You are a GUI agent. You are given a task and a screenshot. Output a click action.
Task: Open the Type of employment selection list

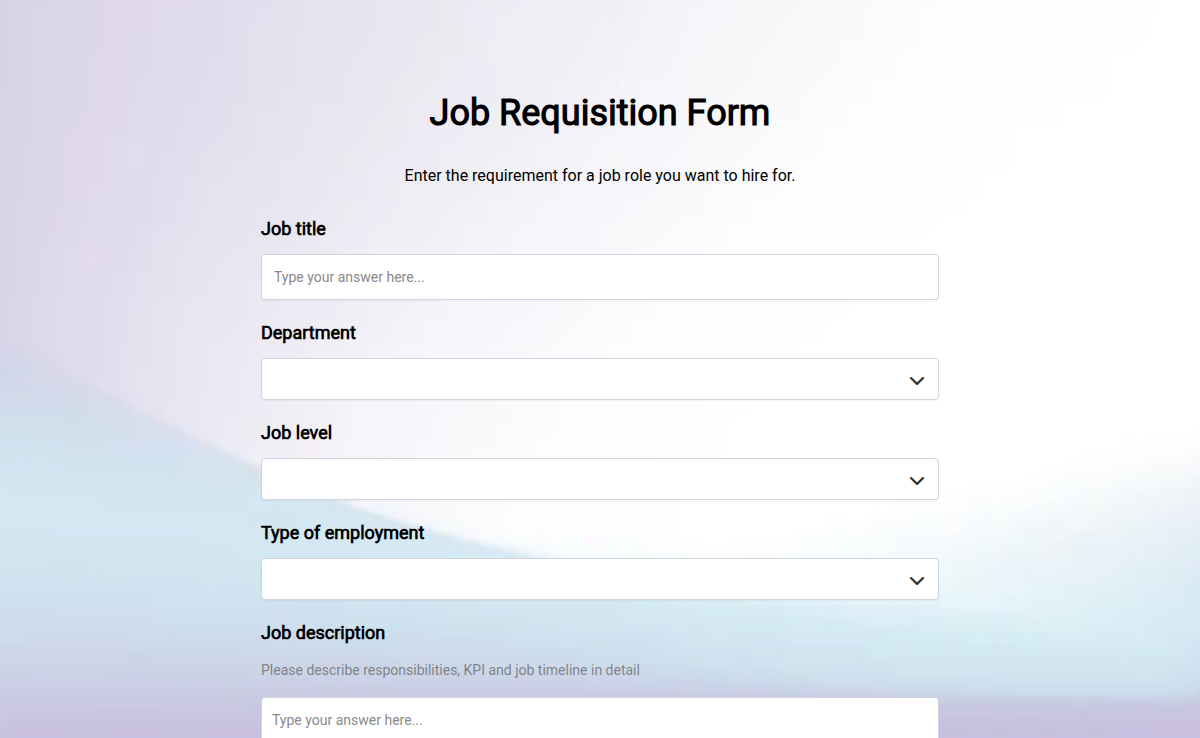[x=600, y=579]
